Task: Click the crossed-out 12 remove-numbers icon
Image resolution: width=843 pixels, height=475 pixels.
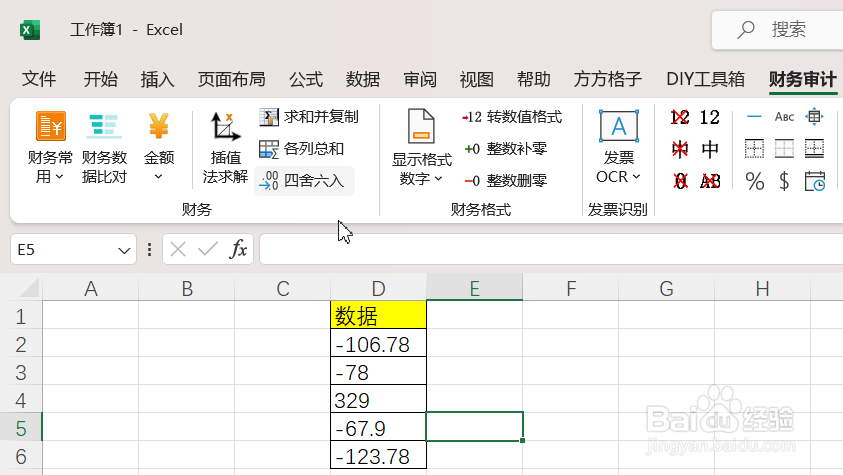Action: tap(680, 117)
